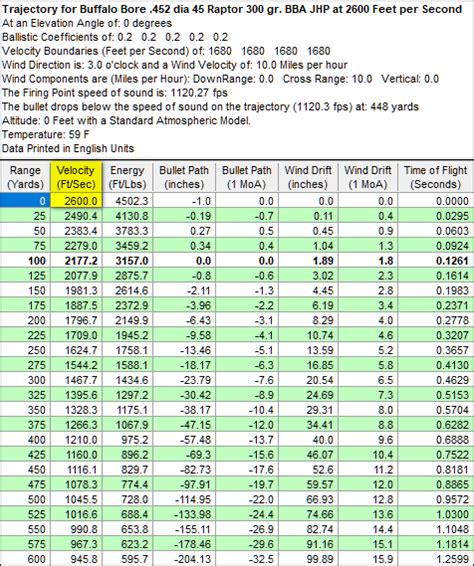474x566 pixels.
Task: Select the wind drift value 8.29
Action: pyautogui.click(x=308, y=320)
